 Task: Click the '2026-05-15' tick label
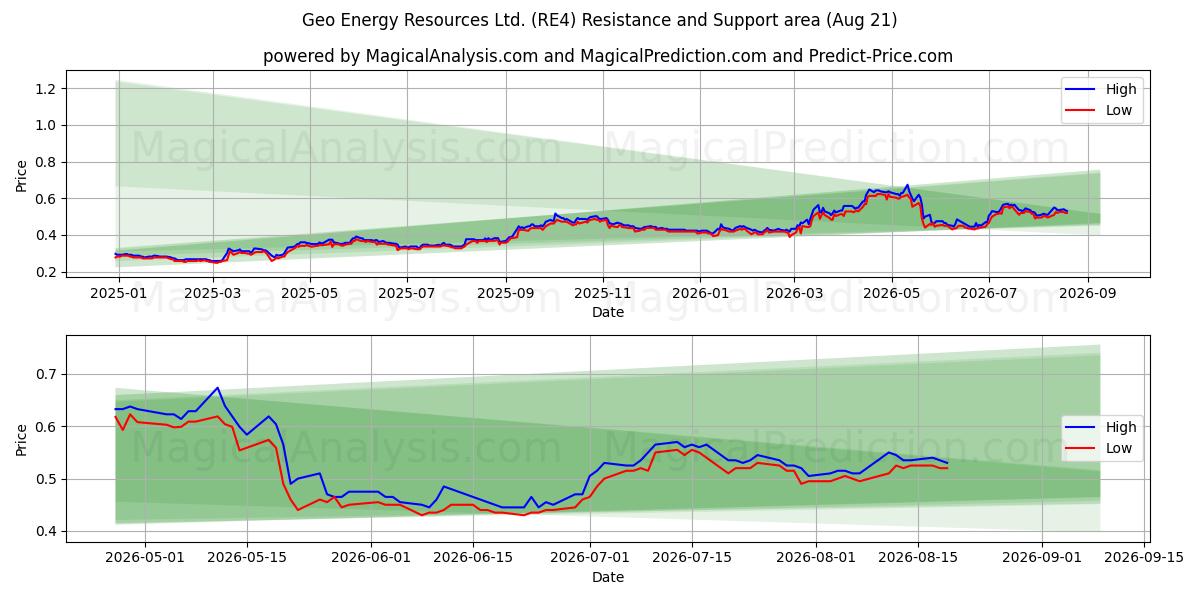[x=247, y=558]
